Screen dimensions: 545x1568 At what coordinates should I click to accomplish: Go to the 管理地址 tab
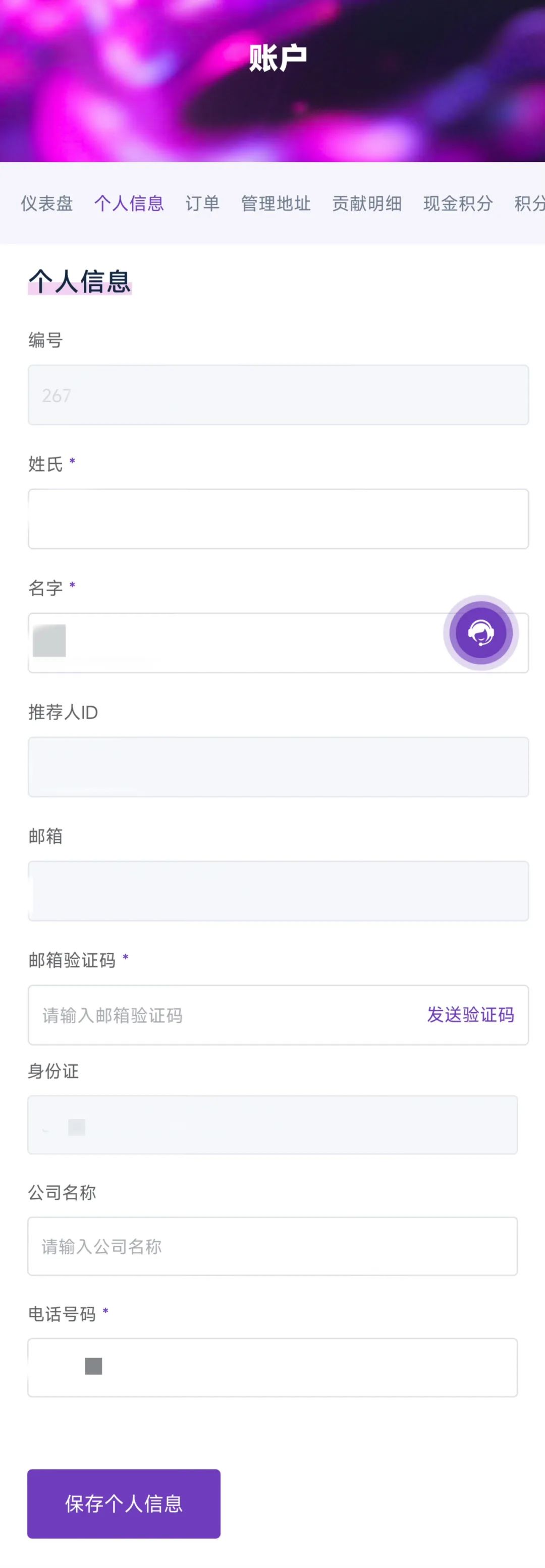click(276, 203)
